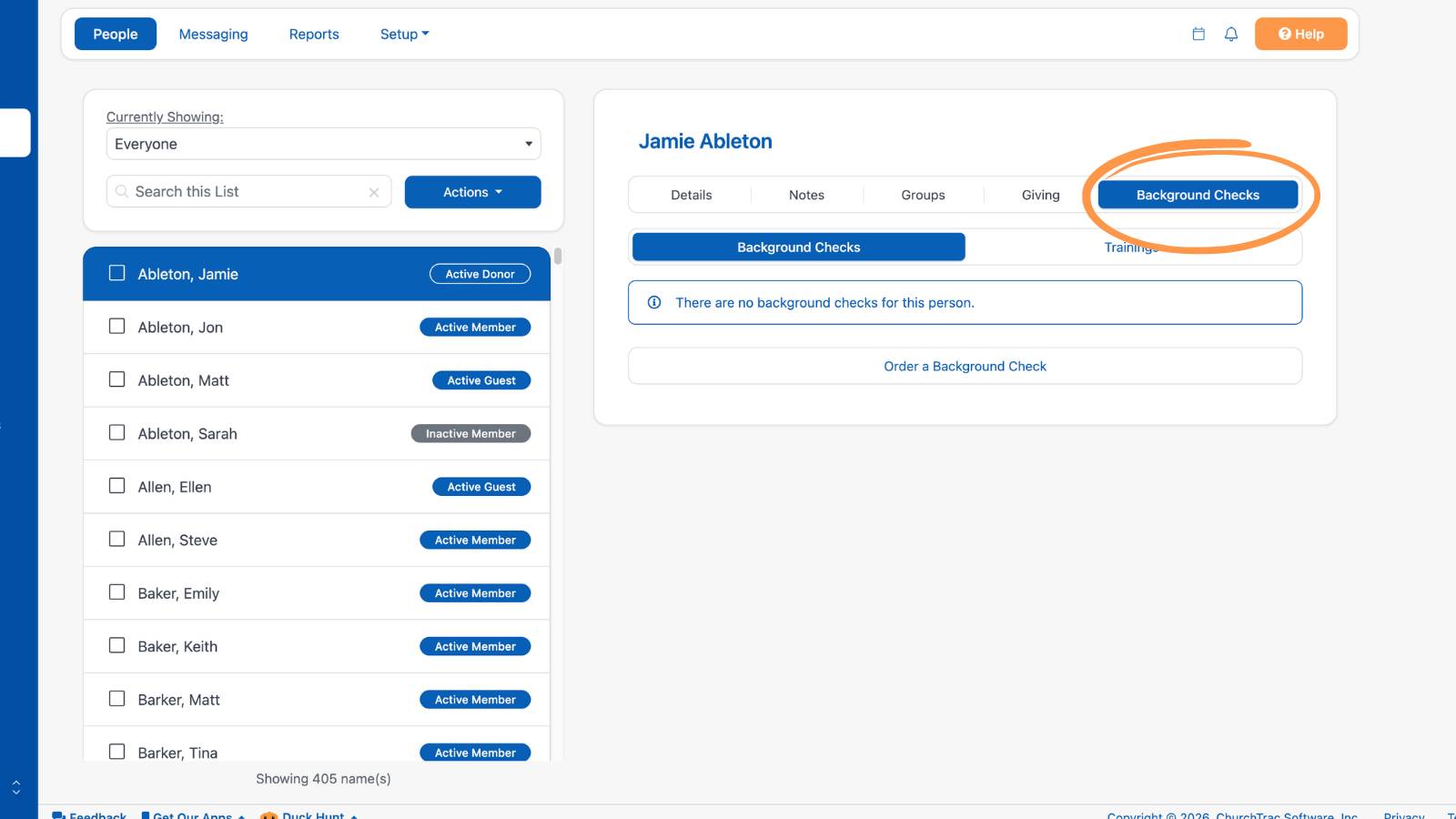This screenshot has height=819, width=1456.
Task: Select Allen, Steve in the list
Action: point(317,540)
